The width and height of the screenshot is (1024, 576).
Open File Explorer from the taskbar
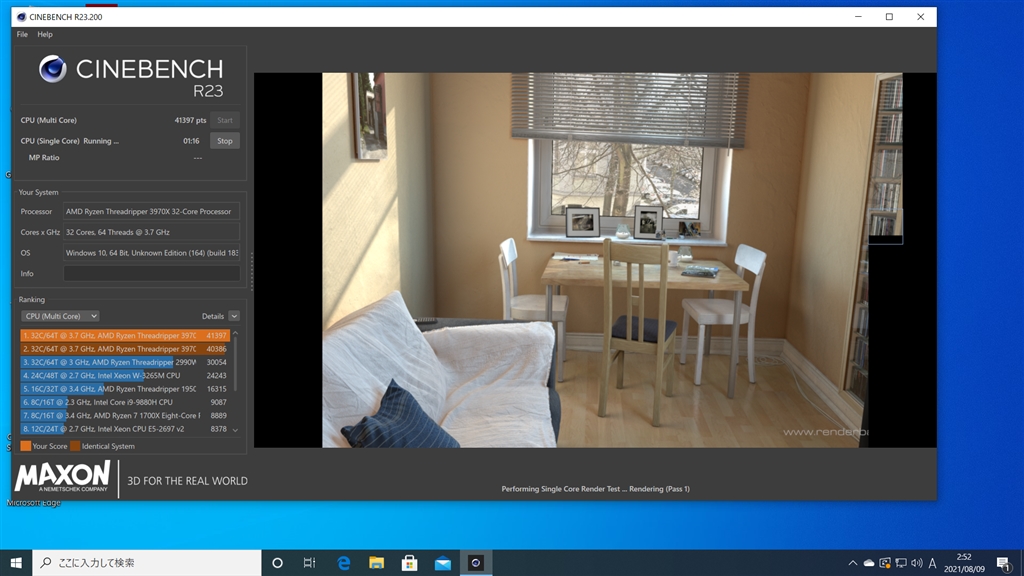pos(376,562)
